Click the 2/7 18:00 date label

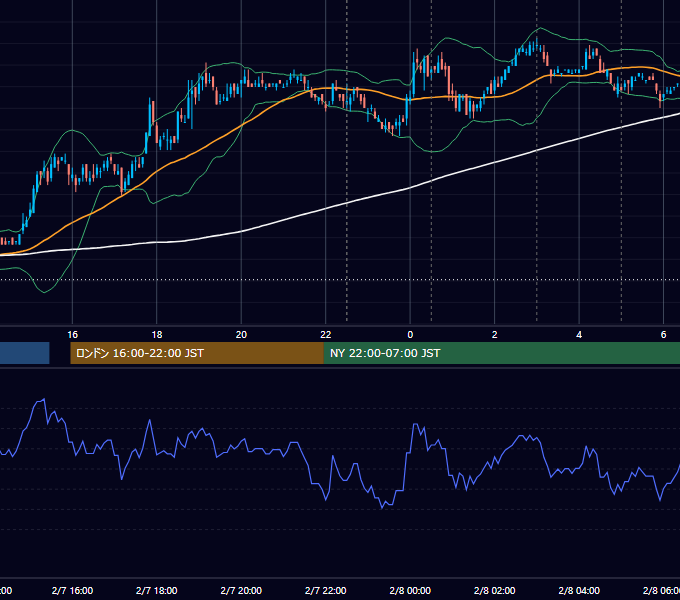157,590
